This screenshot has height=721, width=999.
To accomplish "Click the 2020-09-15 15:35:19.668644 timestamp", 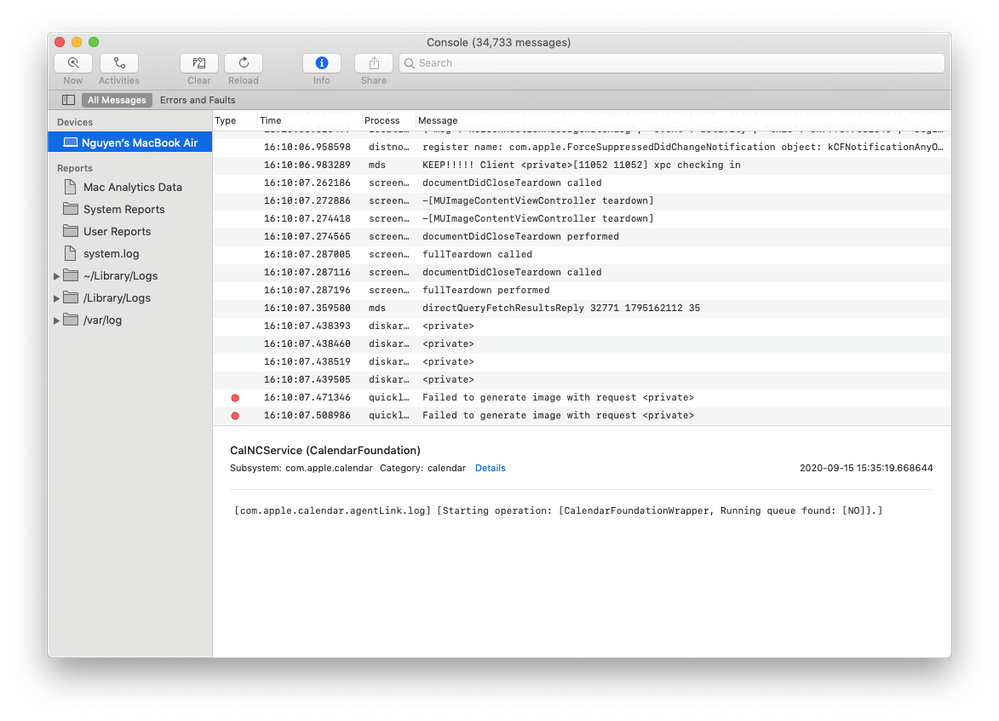I will (866, 468).
